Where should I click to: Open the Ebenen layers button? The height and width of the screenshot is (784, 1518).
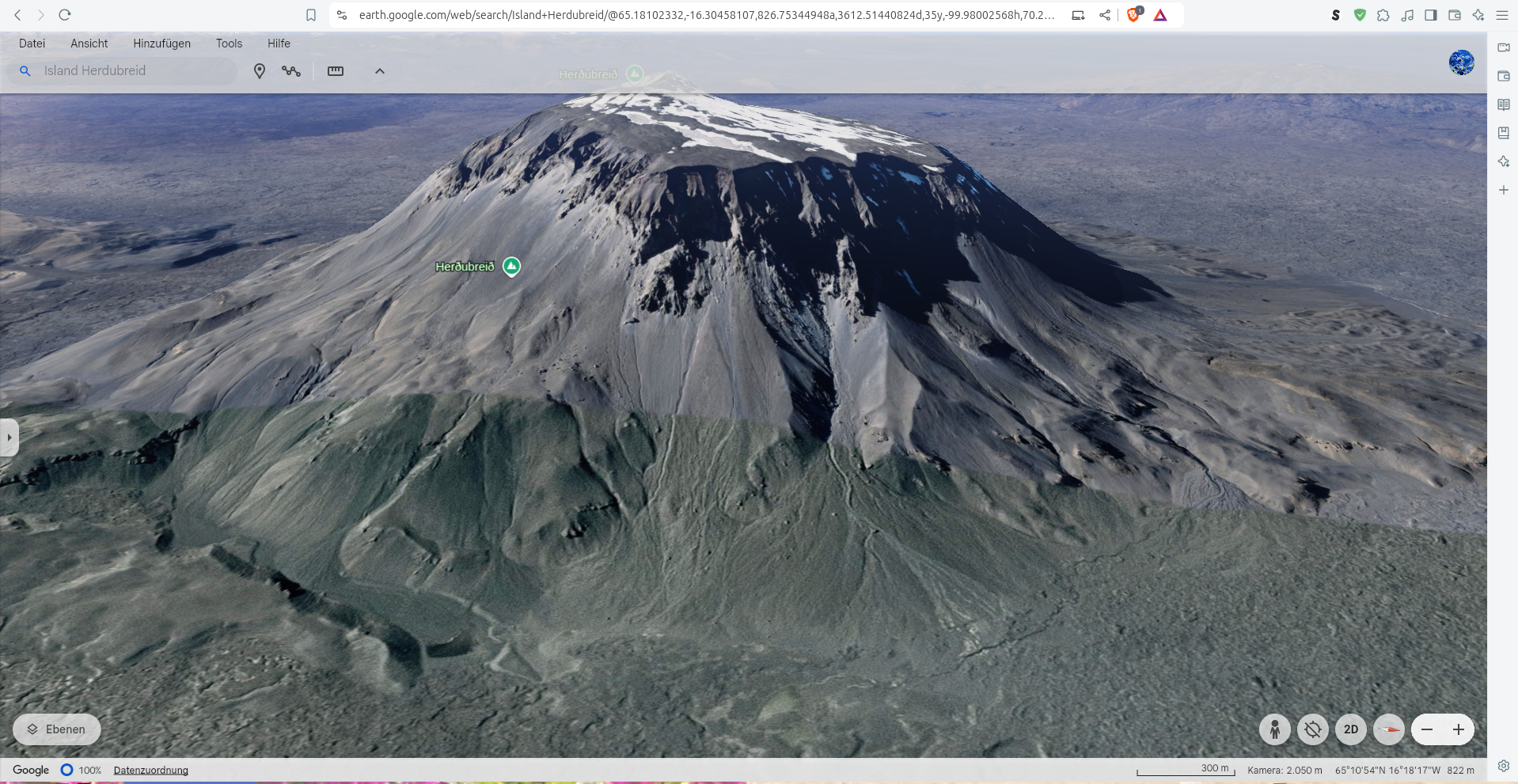[x=56, y=729]
